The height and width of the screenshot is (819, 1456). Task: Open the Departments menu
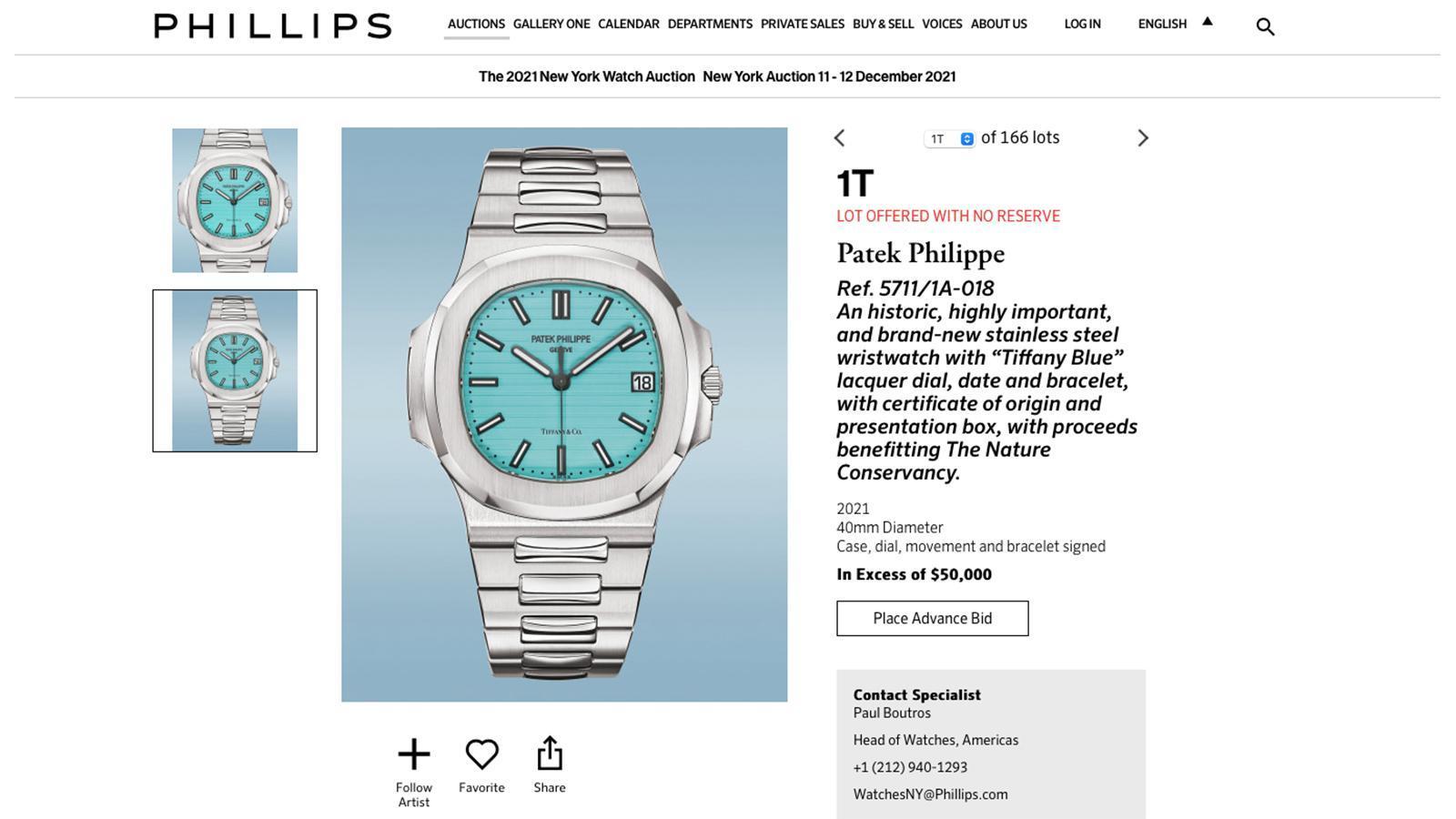click(710, 24)
